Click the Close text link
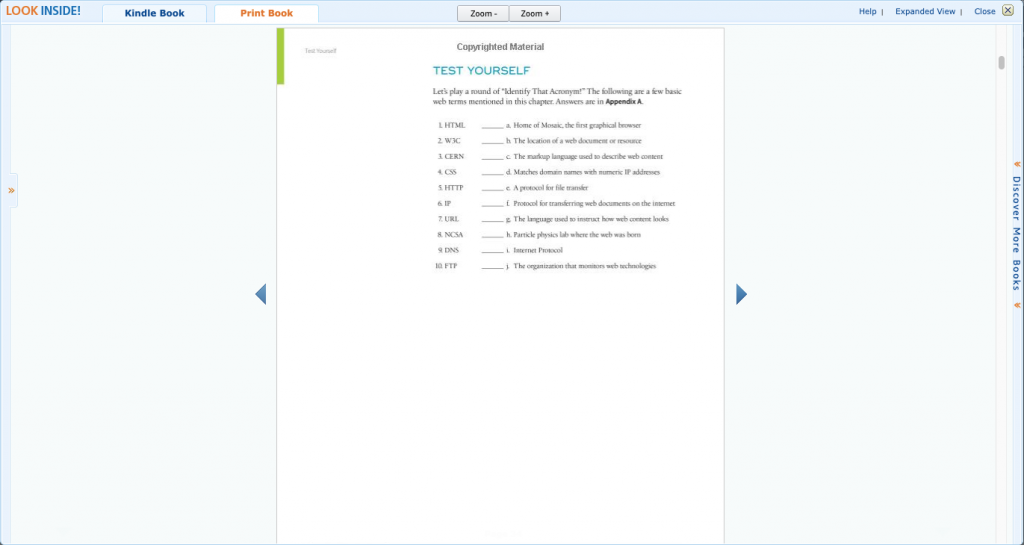 point(984,12)
